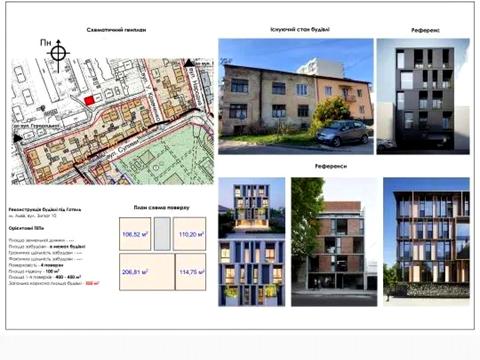Viewport: 480px width, 360px height.
Task: Click the 'Пн' north label
Action: pyautogui.click(x=46, y=43)
